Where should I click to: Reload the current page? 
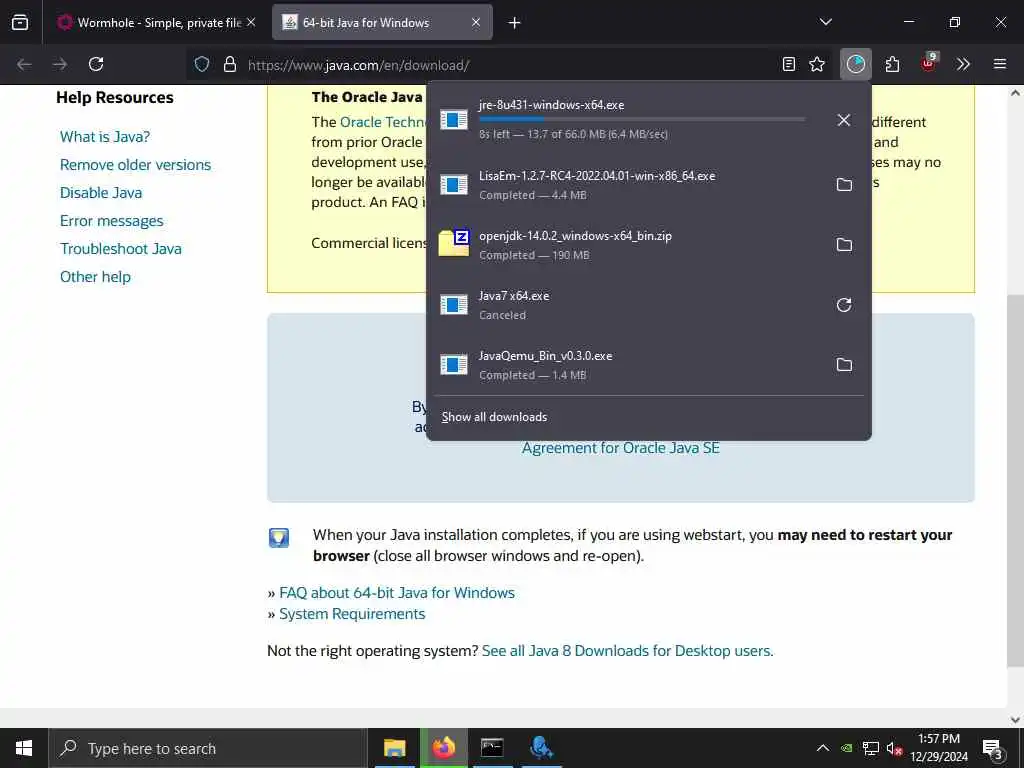(96, 64)
